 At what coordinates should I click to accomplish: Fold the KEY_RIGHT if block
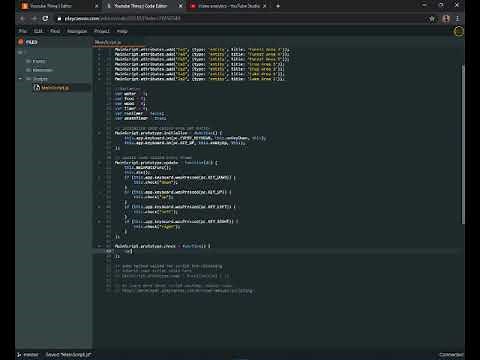(99, 221)
